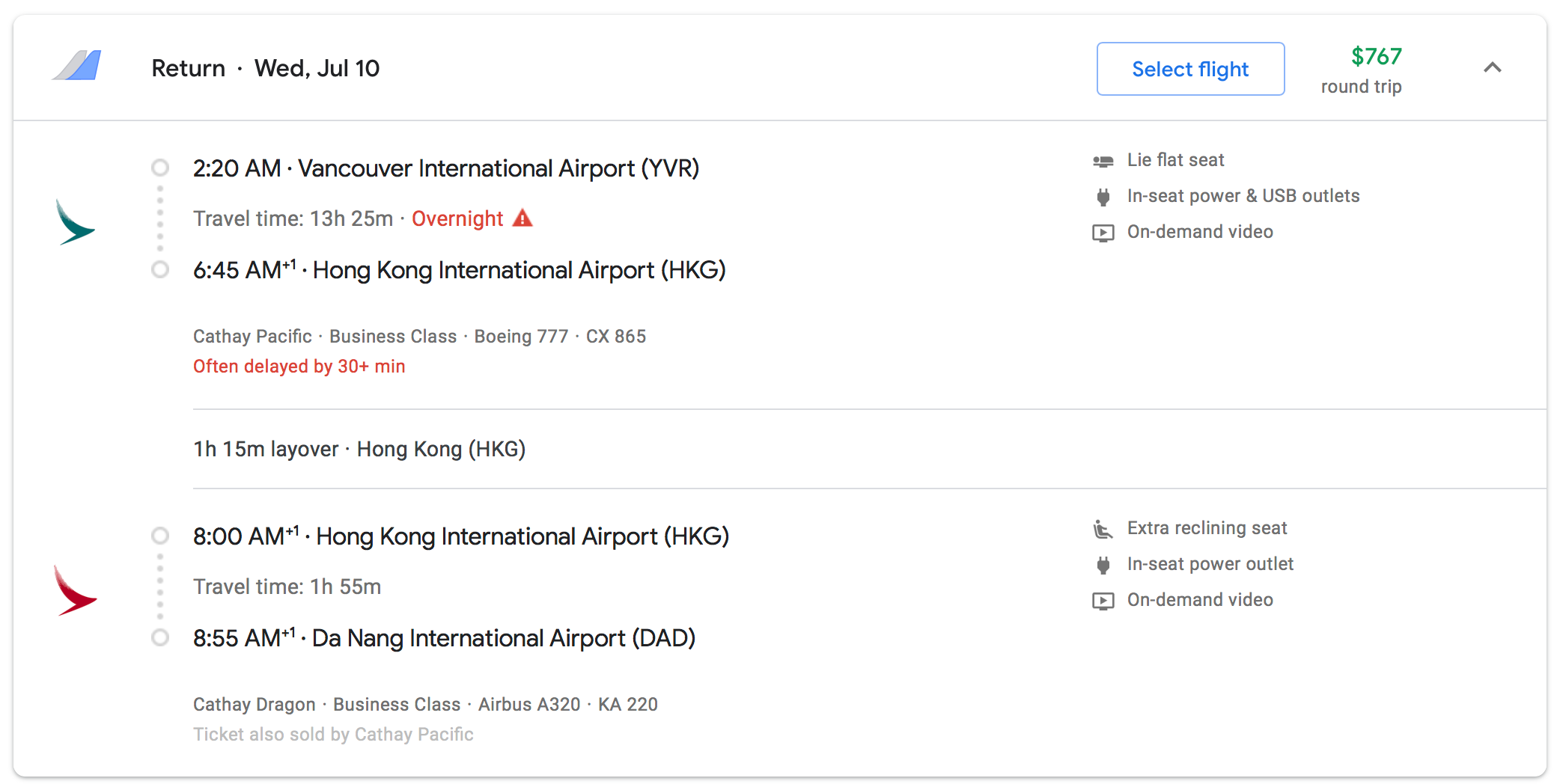Screen dimensions: 1560x784
Task: Click the green Cathay Pacific airline logo
Action: pos(75,223)
